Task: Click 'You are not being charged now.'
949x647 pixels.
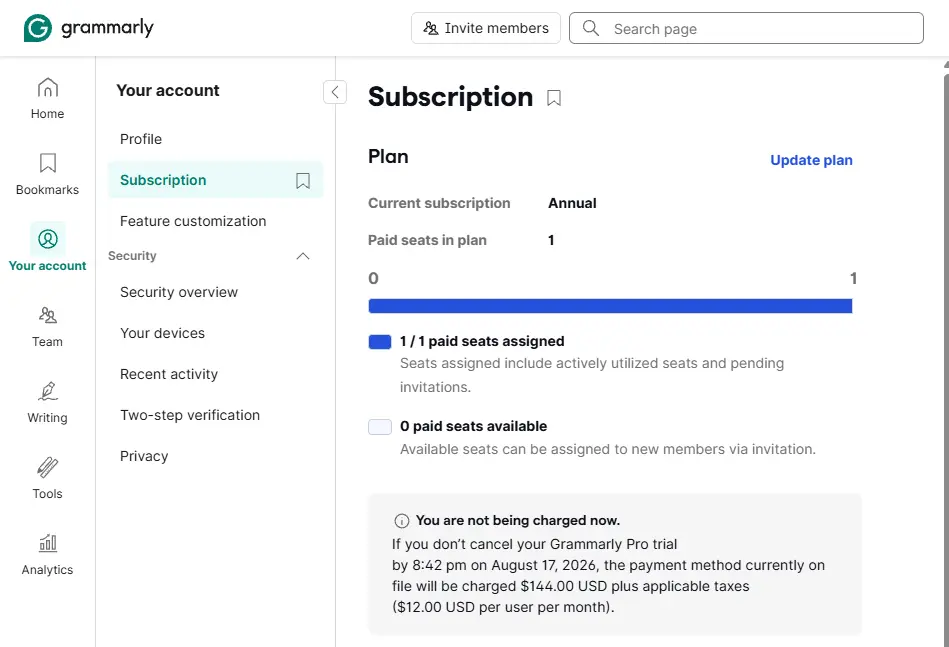Action: pyautogui.click(x=517, y=521)
